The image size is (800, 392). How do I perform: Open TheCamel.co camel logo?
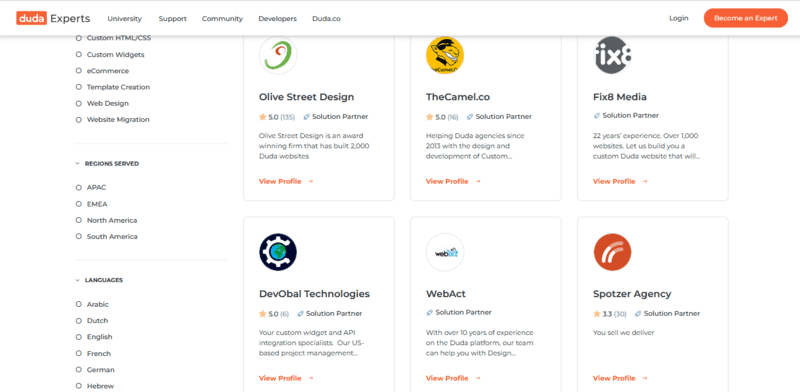(445, 55)
